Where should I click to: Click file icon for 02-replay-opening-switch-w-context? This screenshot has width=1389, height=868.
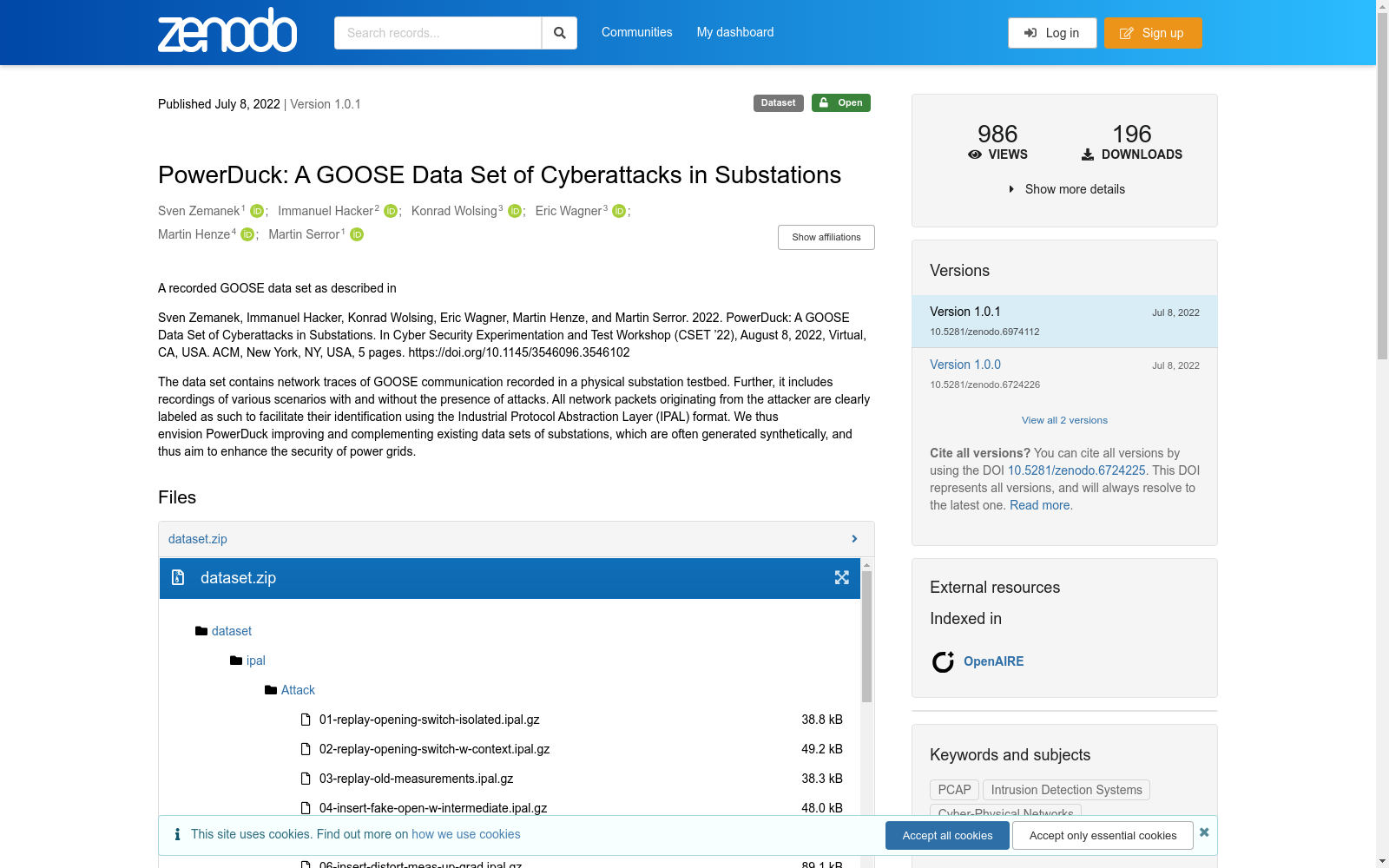coord(306,749)
